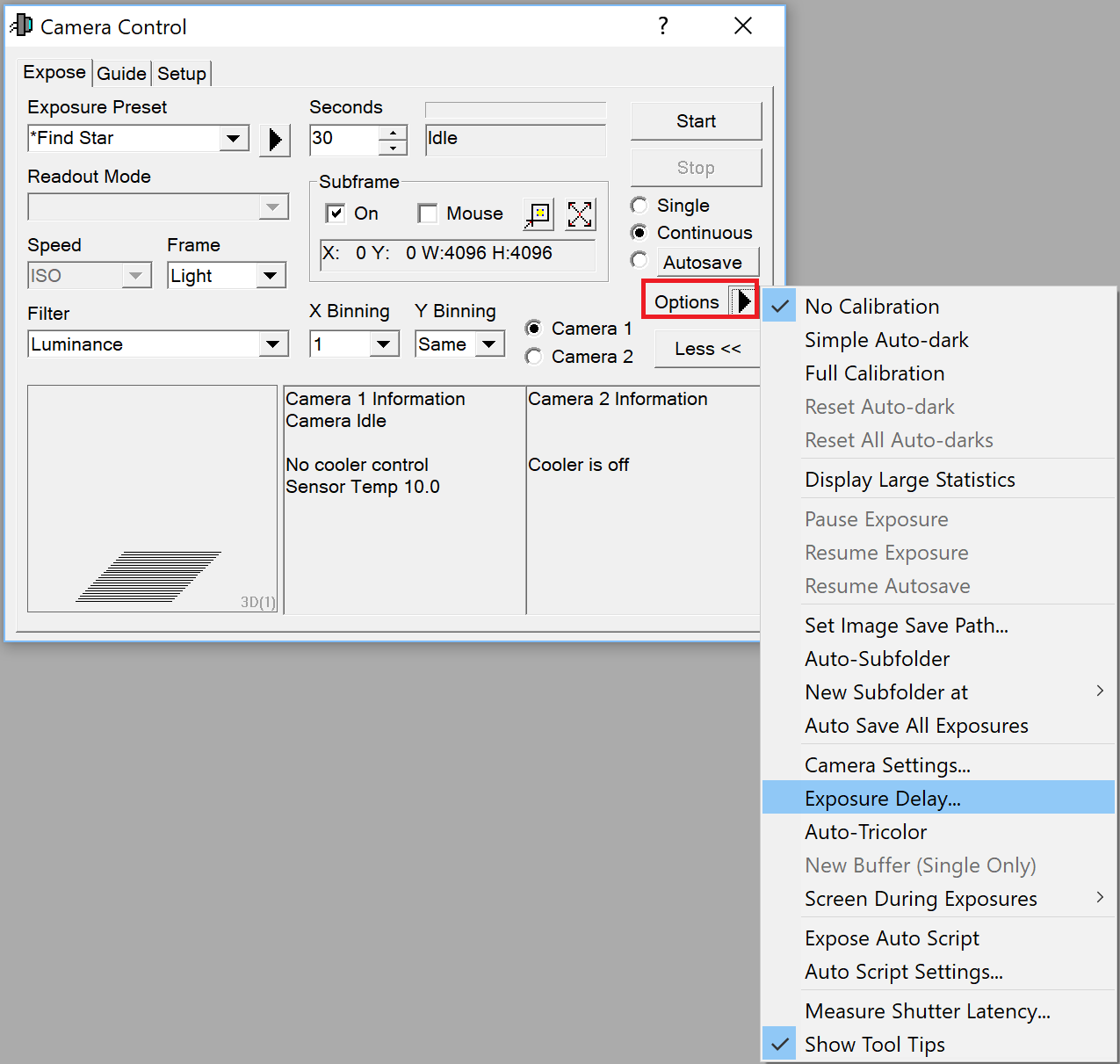The width and height of the screenshot is (1120, 1064).
Task: Click the Seconds input field
Action: coord(343,139)
